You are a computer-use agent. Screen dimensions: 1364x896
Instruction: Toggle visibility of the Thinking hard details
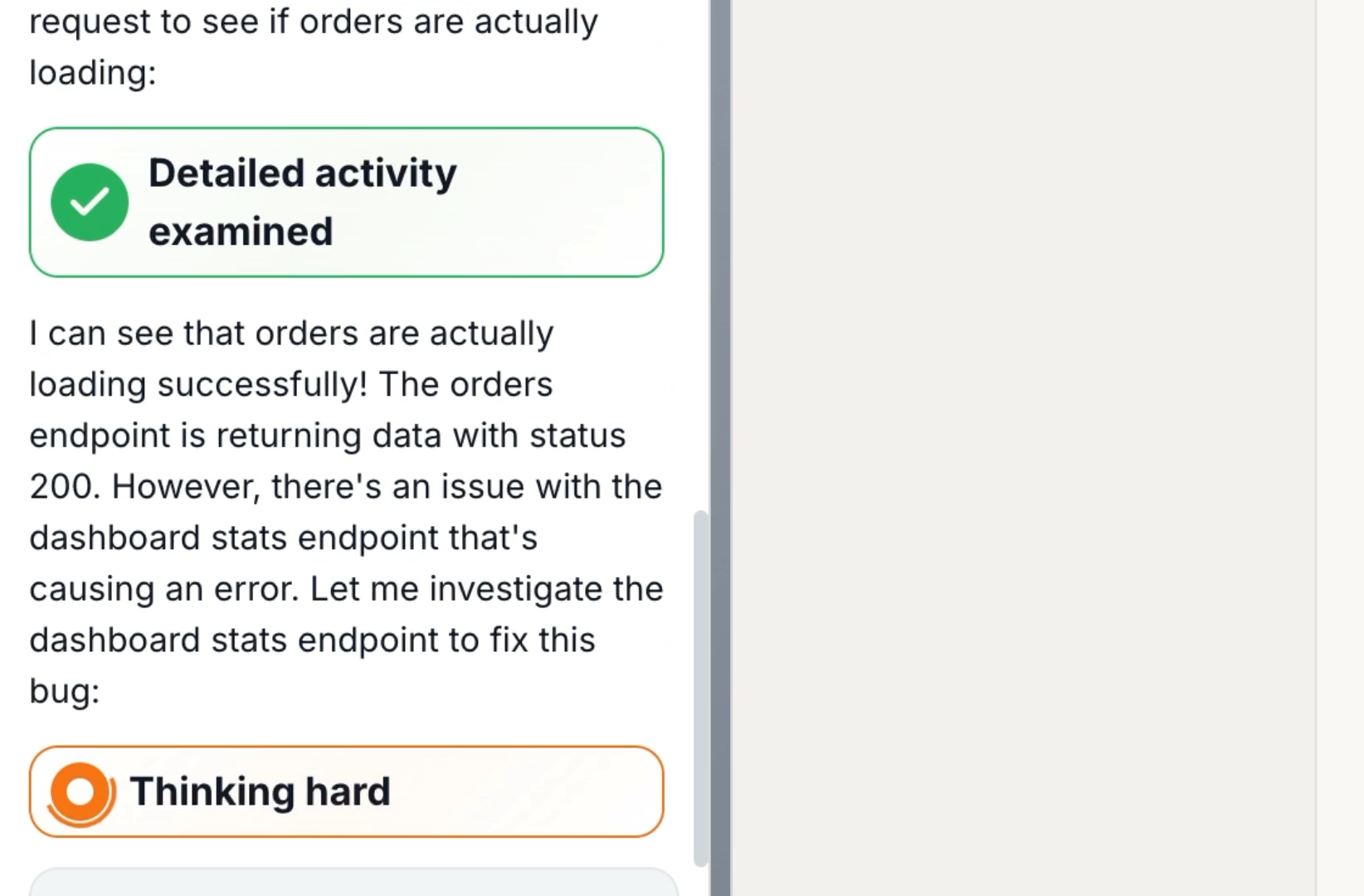click(346, 791)
